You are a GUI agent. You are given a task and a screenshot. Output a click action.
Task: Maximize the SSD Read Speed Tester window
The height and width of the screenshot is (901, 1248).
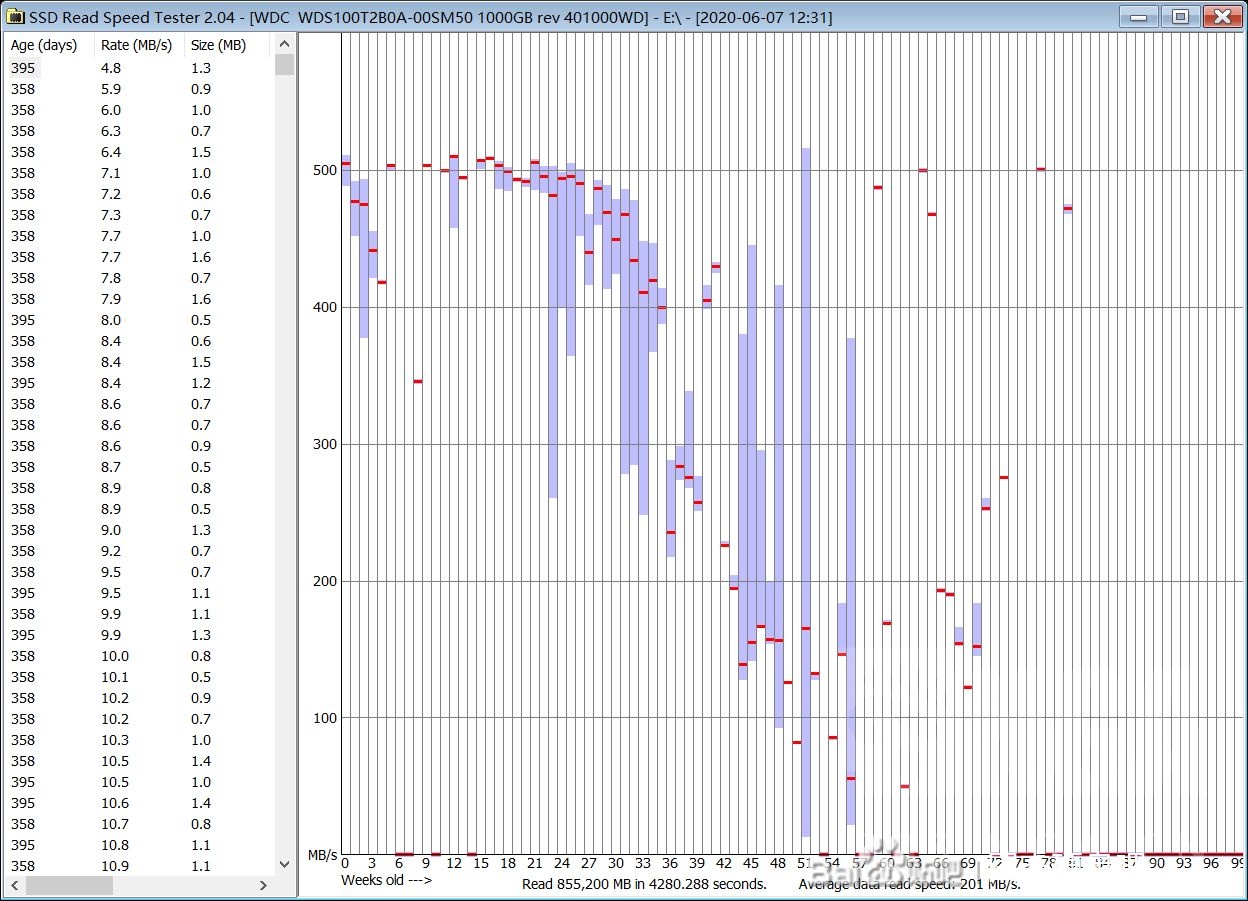[x=1180, y=16]
